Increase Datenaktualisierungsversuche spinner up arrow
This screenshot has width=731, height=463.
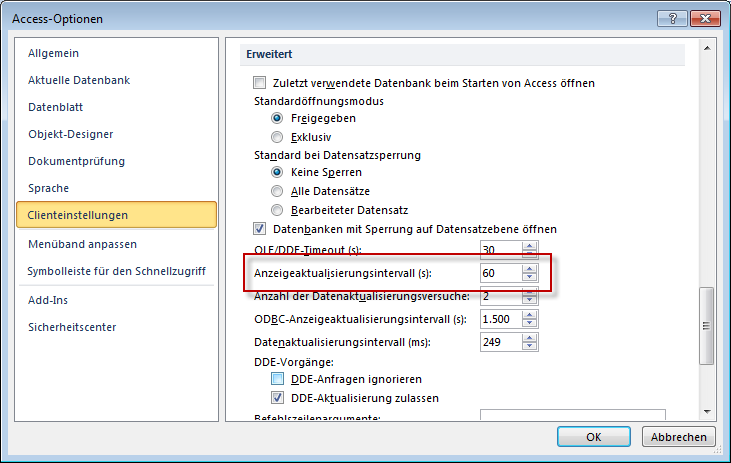coord(529,292)
